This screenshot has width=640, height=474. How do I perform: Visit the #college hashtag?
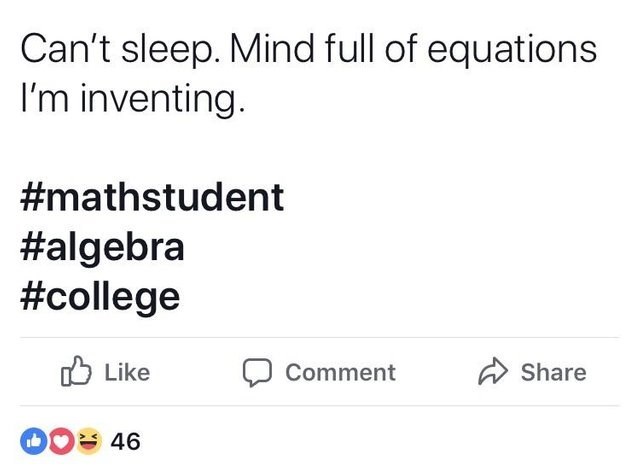tap(100, 297)
